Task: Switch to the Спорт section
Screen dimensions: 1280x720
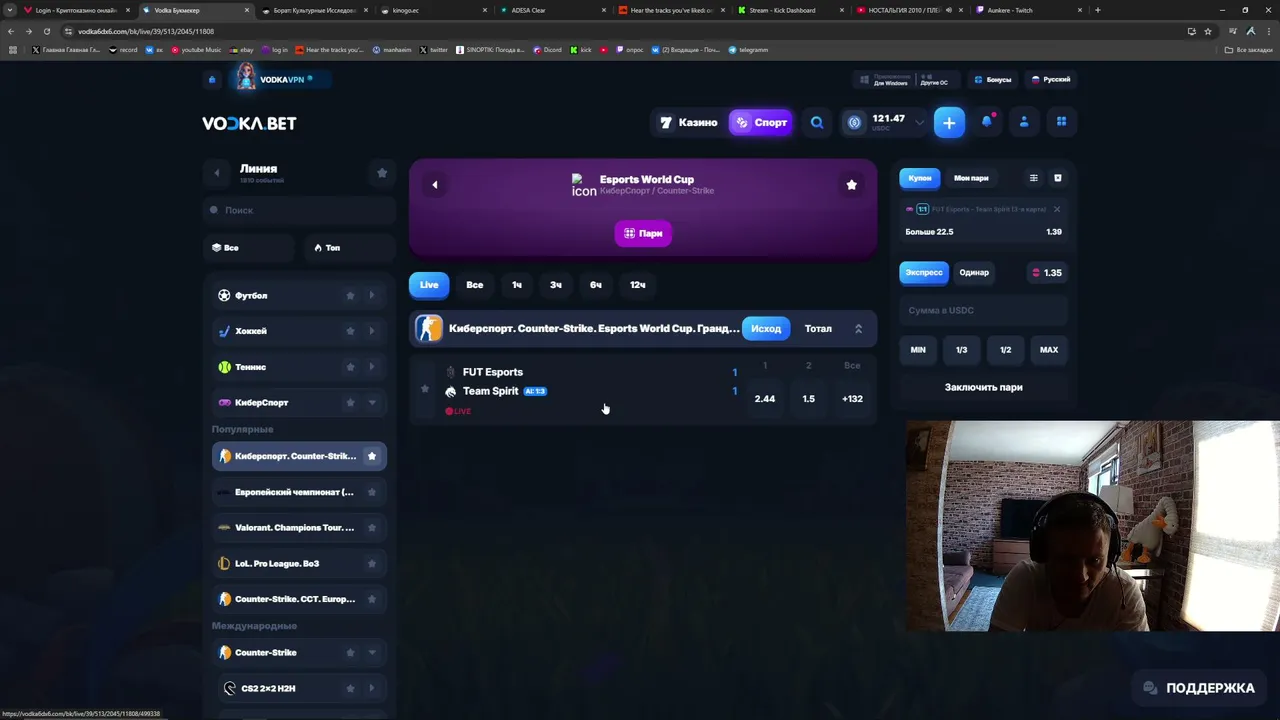Action: (761, 123)
